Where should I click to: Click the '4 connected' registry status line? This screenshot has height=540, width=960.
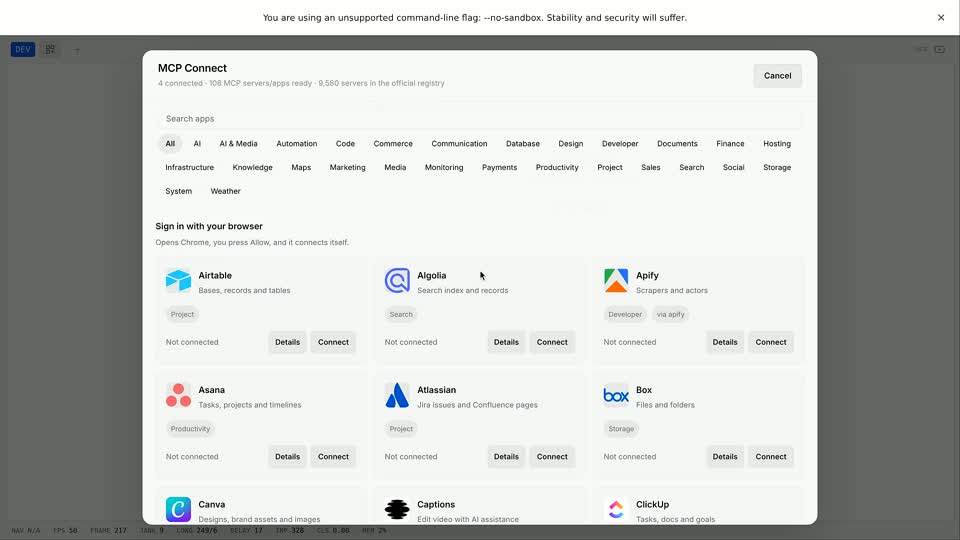pos(301,83)
